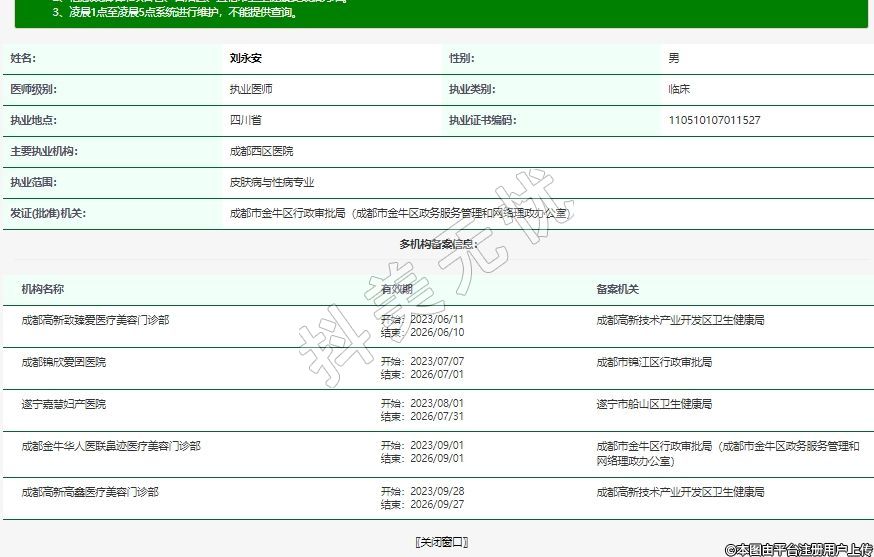Click the end date 2026/09/27
The image size is (874, 557).
(x=437, y=505)
